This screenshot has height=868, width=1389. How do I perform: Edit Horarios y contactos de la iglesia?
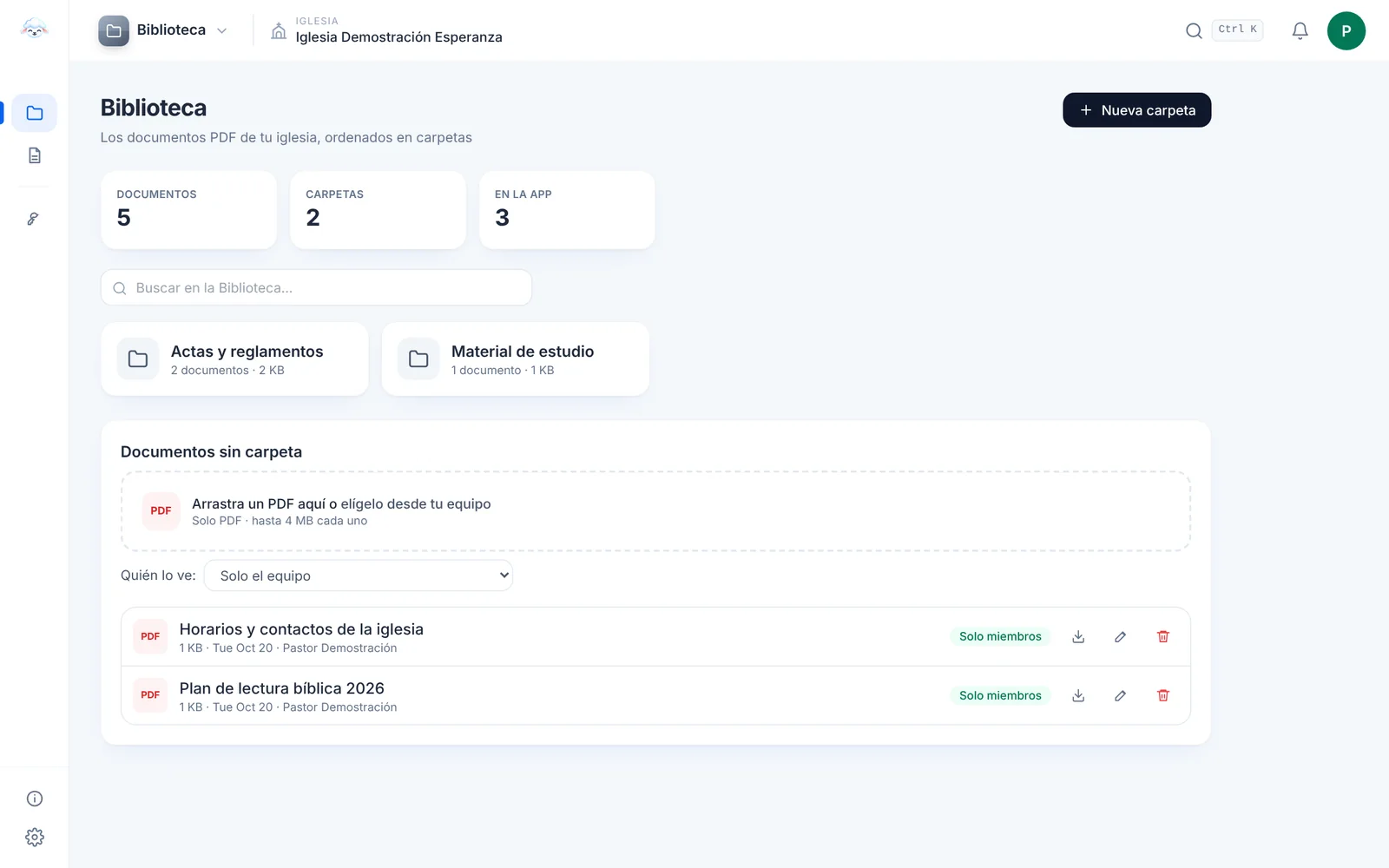click(x=1121, y=636)
